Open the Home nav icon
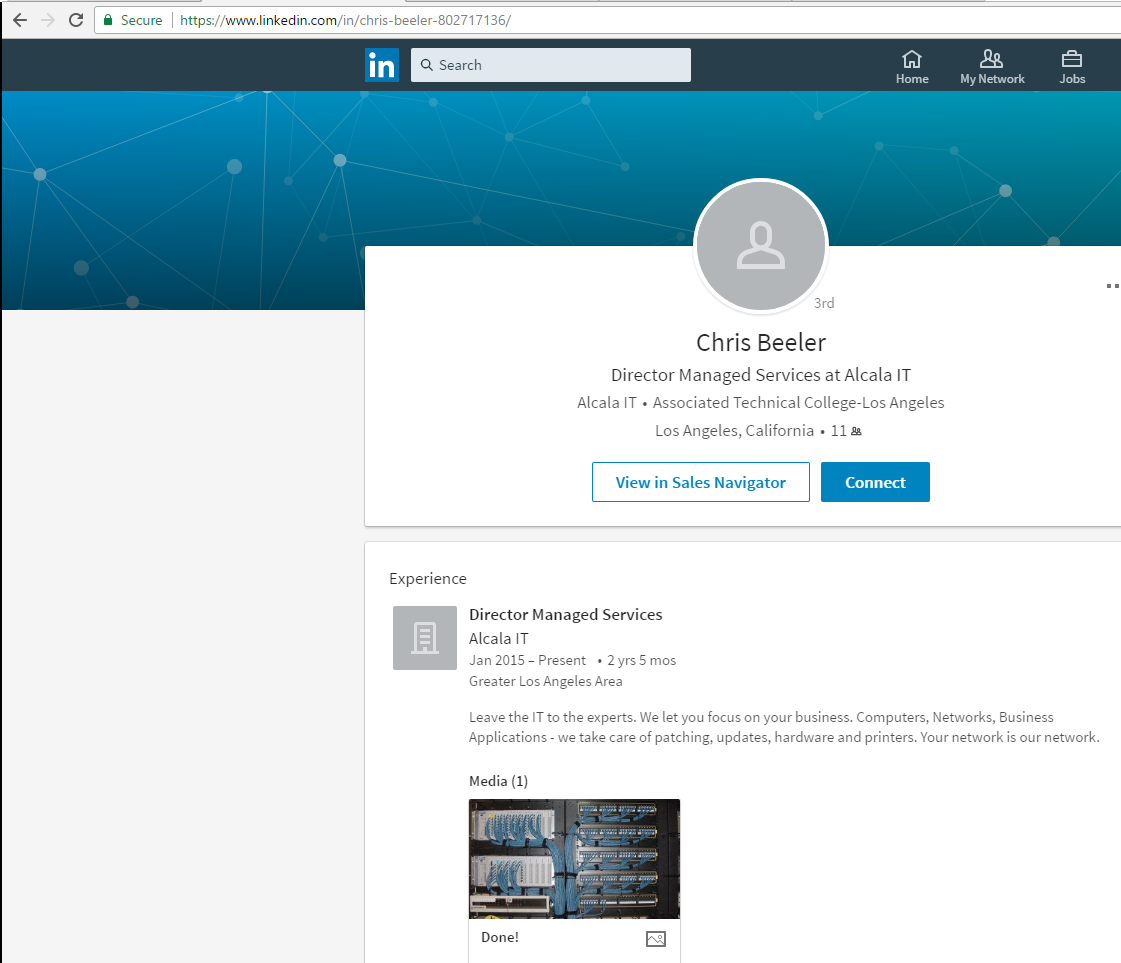 (x=912, y=67)
